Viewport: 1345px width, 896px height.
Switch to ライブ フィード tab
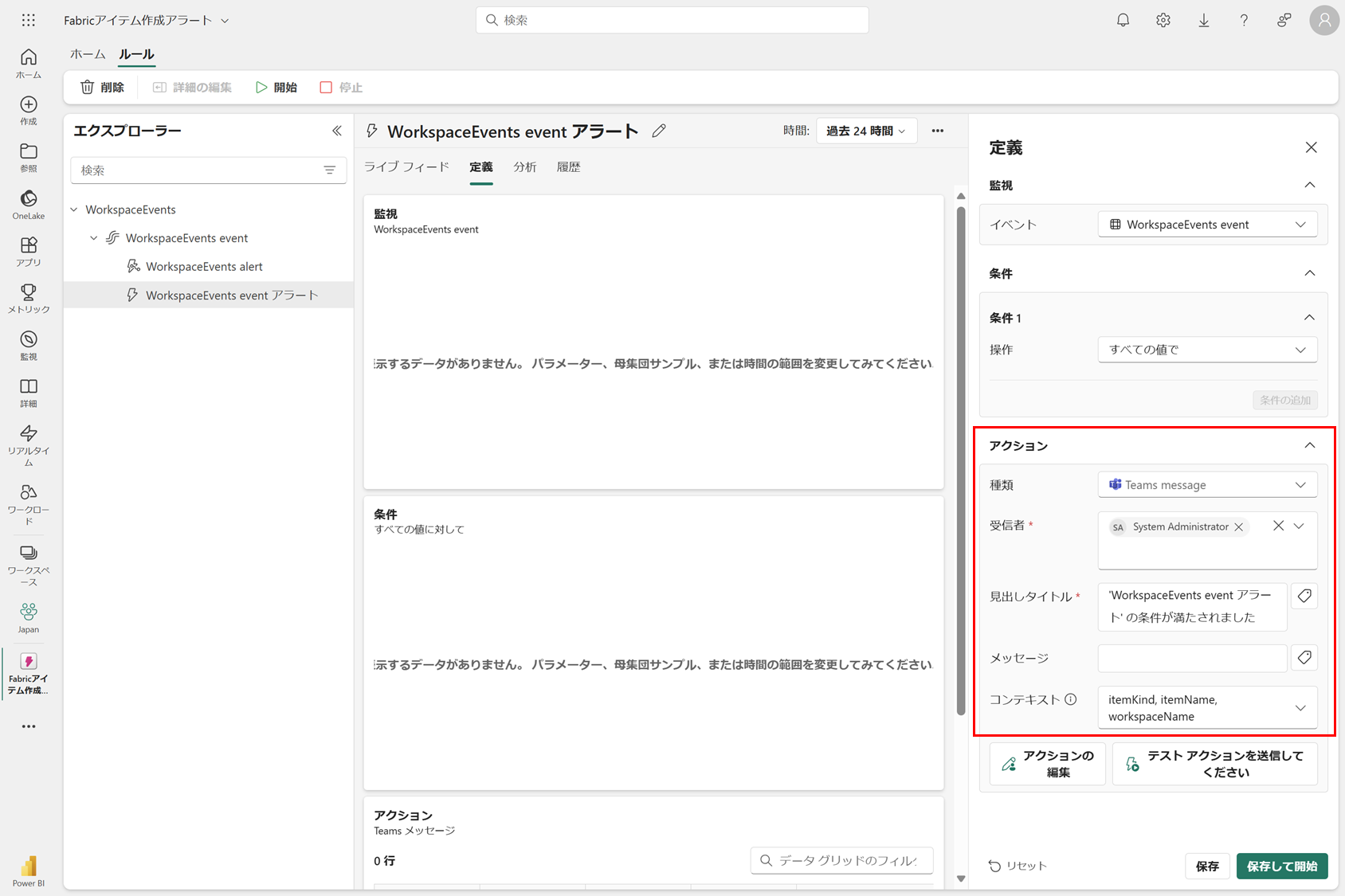click(x=406, y=167)
